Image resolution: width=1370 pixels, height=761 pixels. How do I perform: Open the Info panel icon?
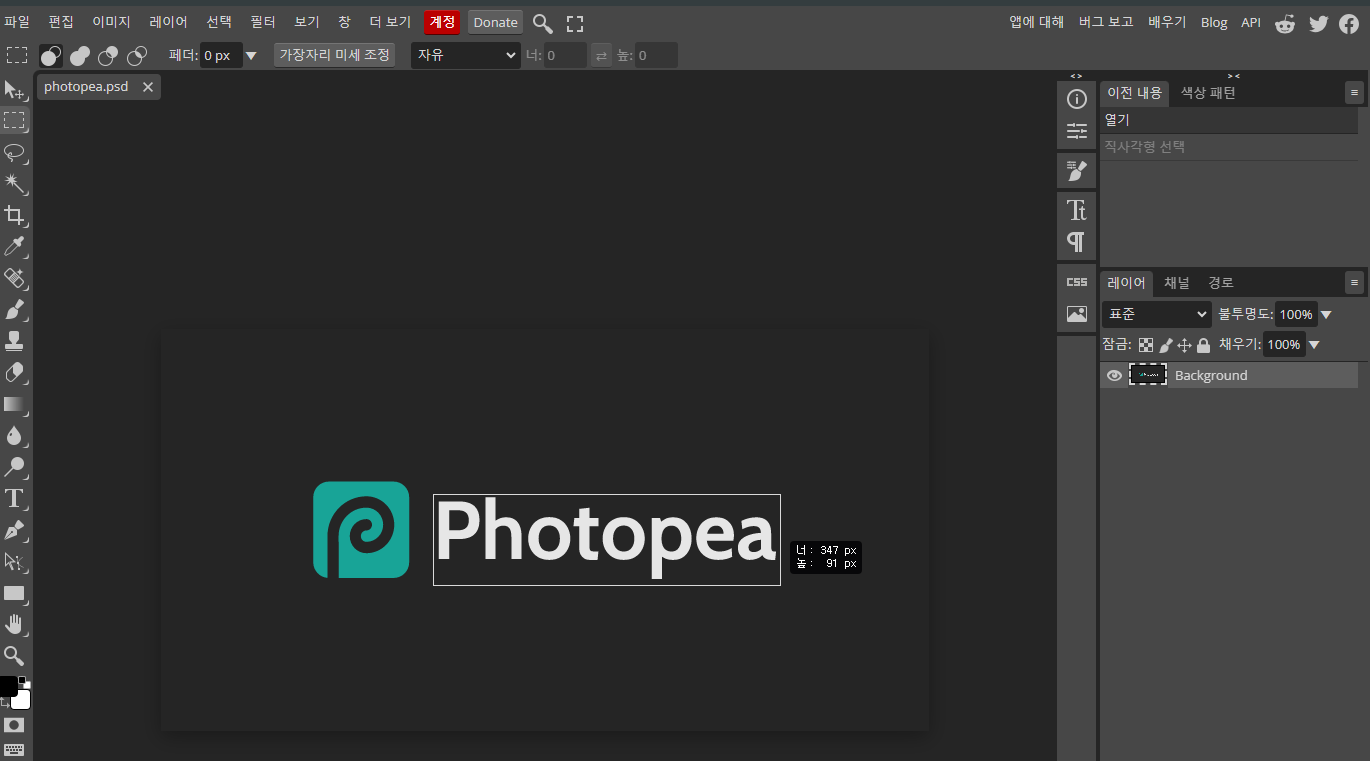[1077, 99]
